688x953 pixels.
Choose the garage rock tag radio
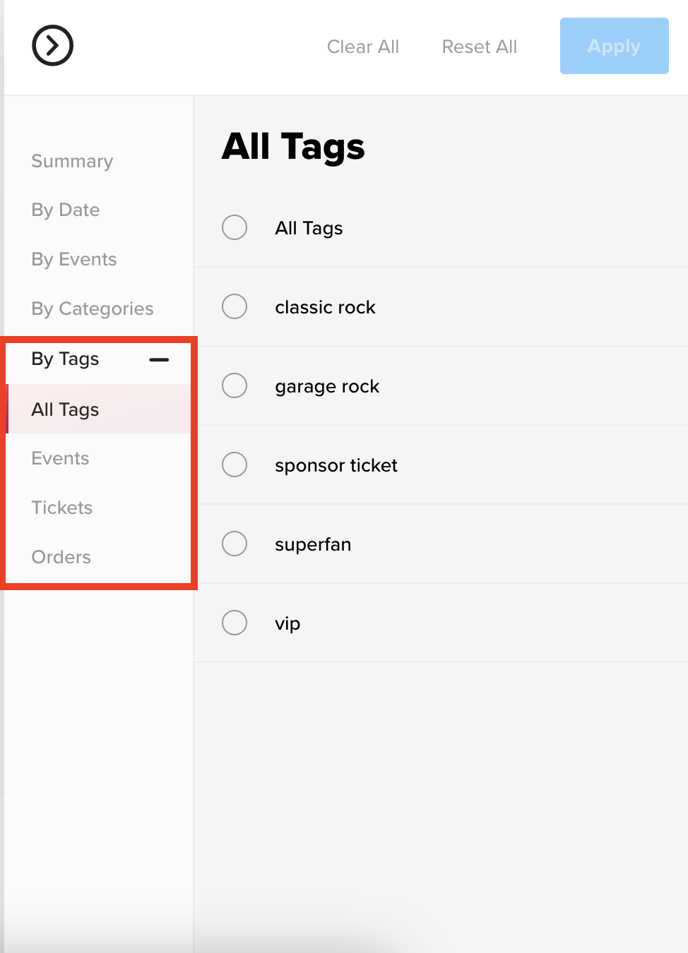234,386
